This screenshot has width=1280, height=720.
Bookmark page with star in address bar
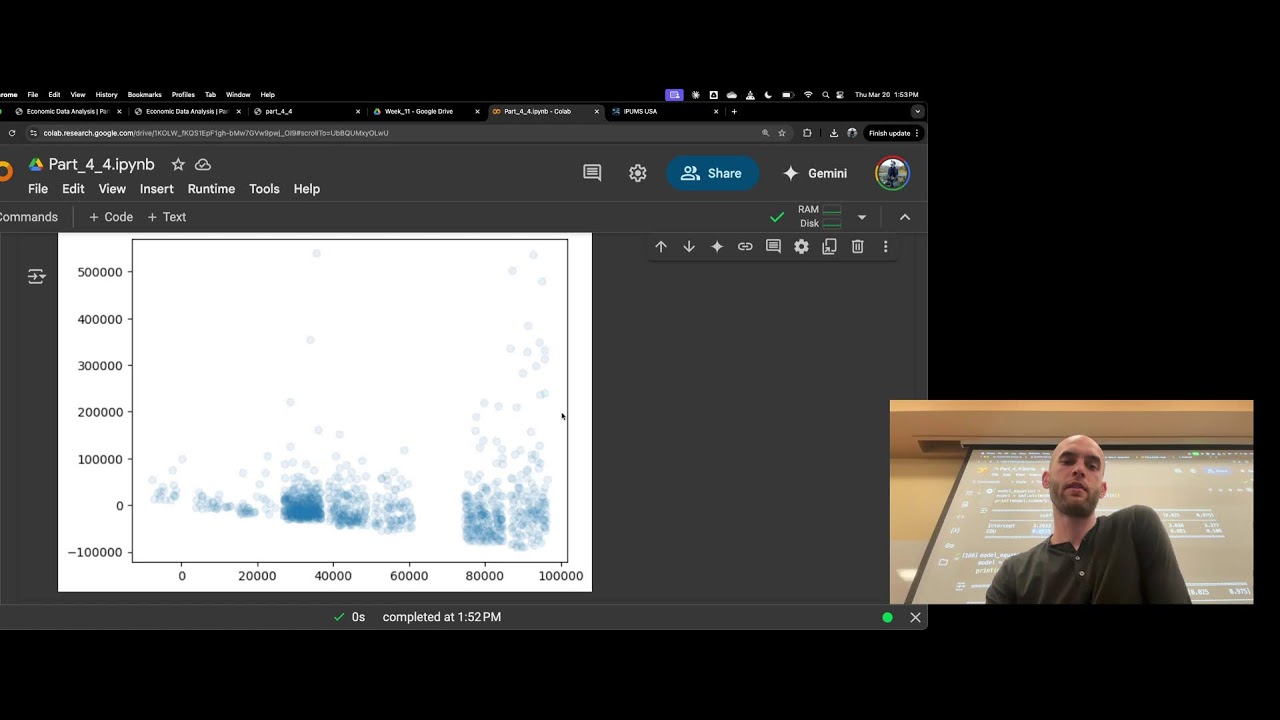tap(782, 133)
